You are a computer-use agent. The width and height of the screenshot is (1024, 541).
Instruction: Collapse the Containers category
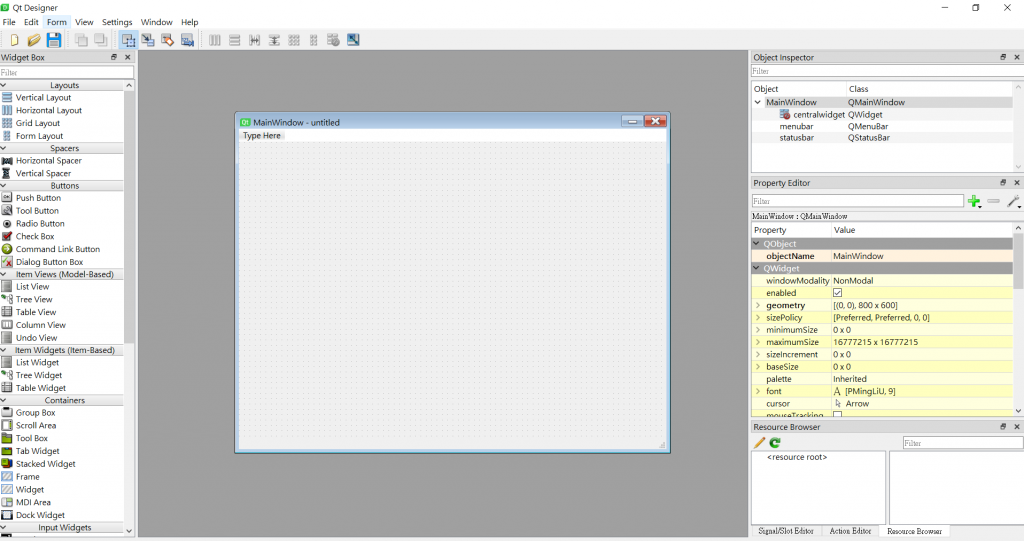tap(3, 401)
